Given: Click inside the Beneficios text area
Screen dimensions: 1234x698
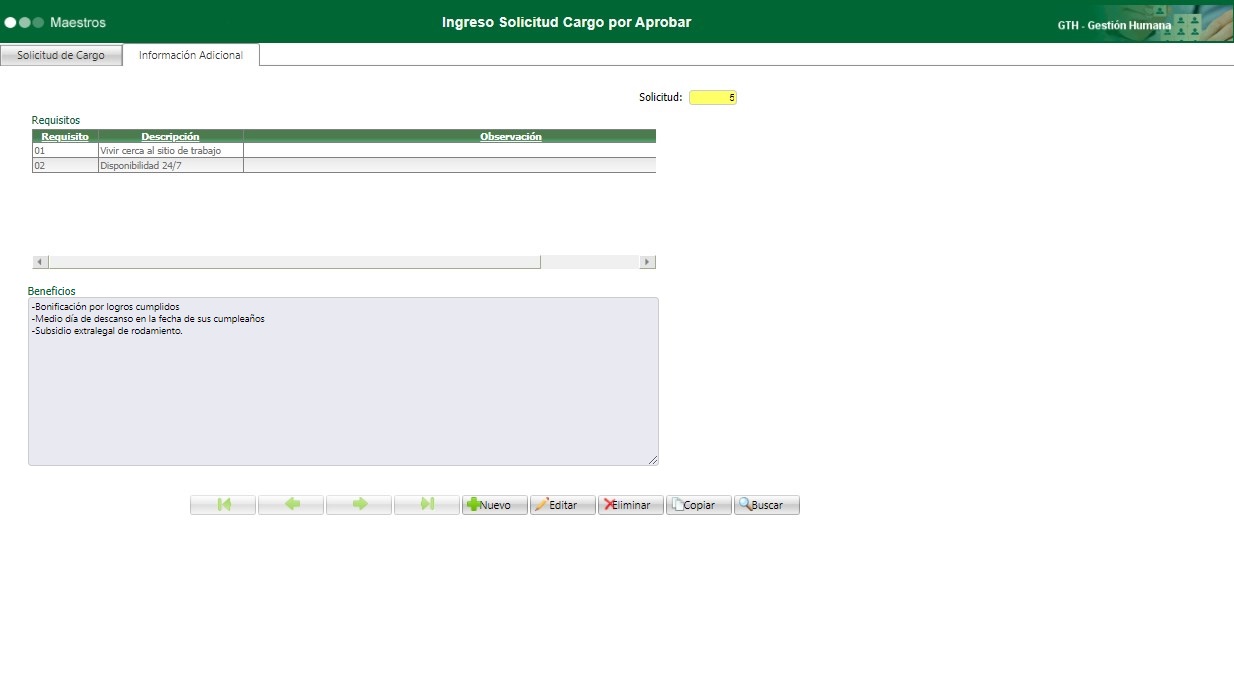Looking at the screenshot, I should point(343,381).
